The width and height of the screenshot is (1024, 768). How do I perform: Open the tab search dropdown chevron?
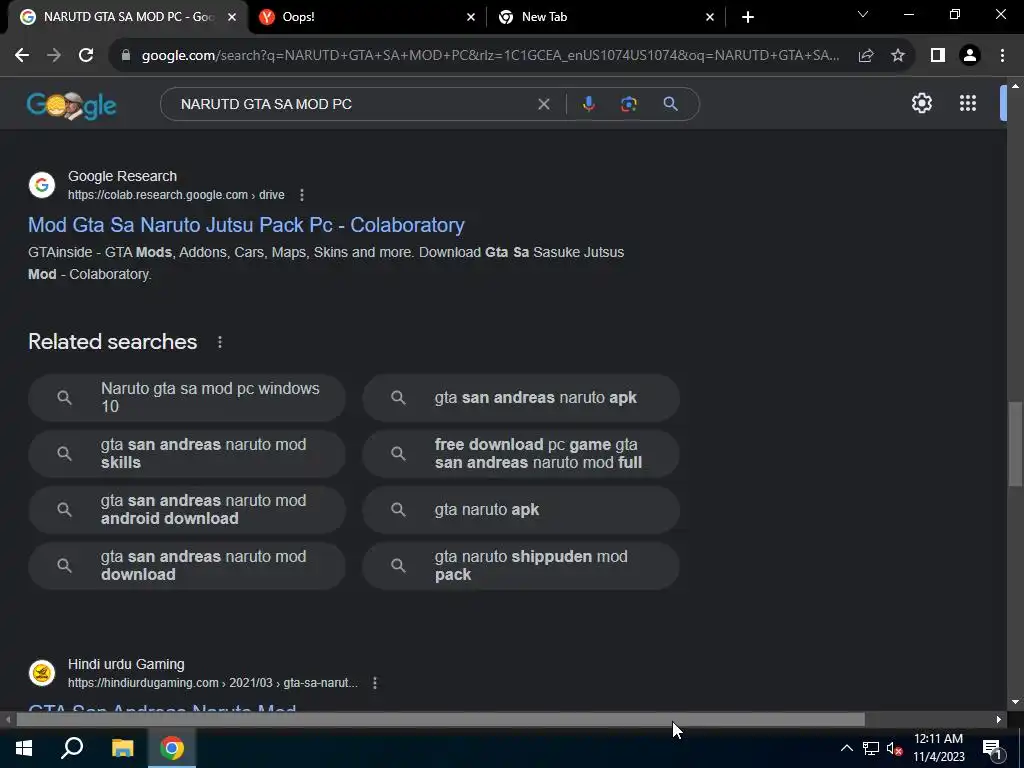coord(863,14)
